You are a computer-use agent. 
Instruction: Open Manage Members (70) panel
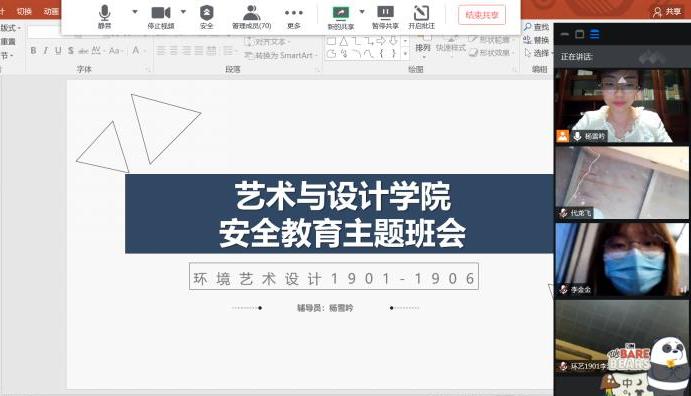click(x=252, y=17)
